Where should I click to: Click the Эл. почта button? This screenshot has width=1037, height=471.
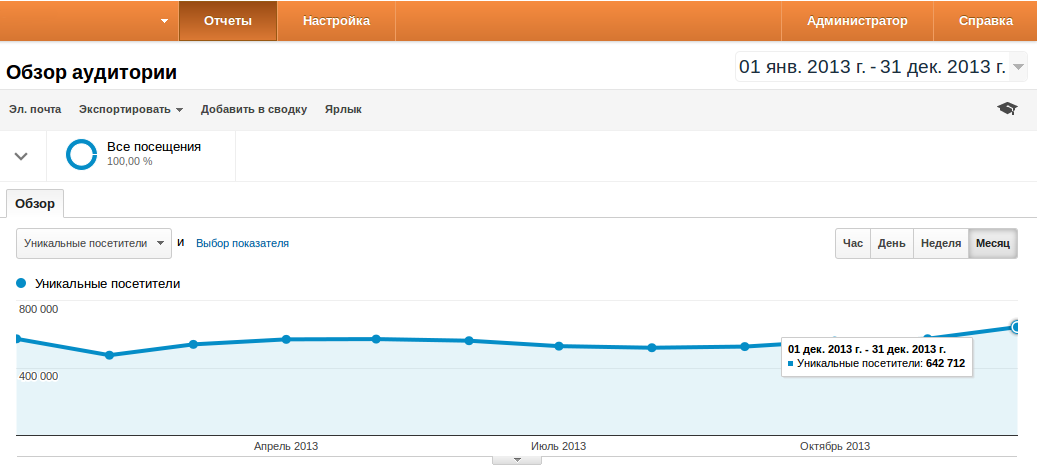tap(35, 110)
